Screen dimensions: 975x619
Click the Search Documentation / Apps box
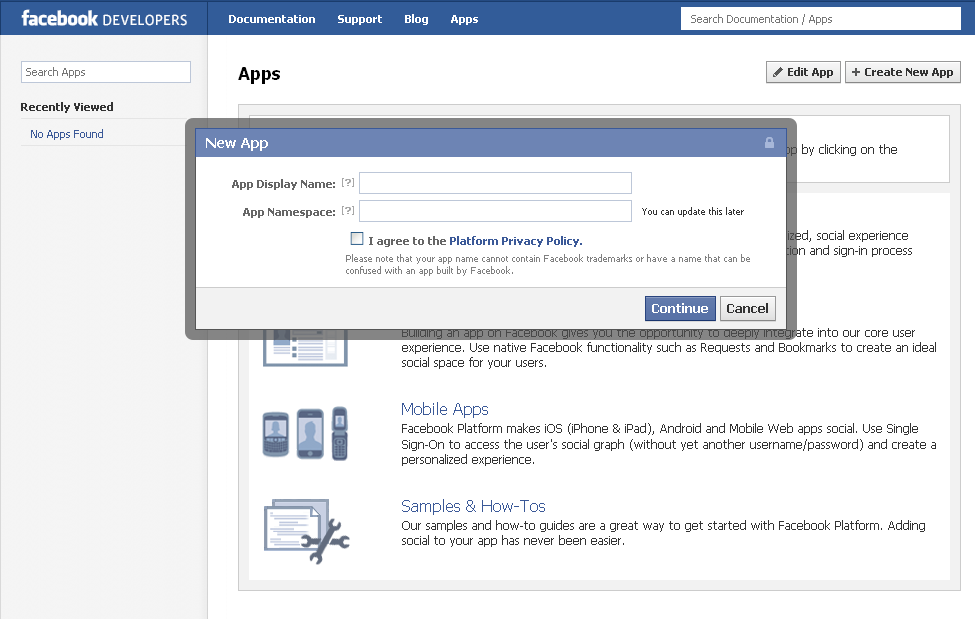(x=820, y=18)
